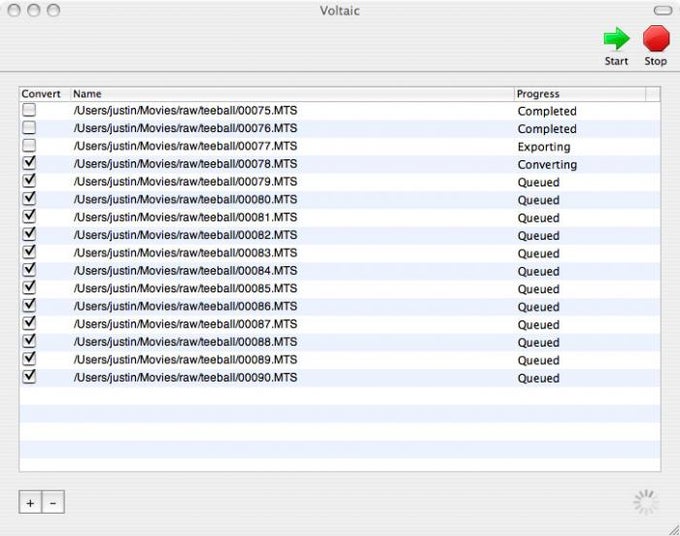
Task: Click the Queued status of 00090.MTS
Action: tap(538, 378)
